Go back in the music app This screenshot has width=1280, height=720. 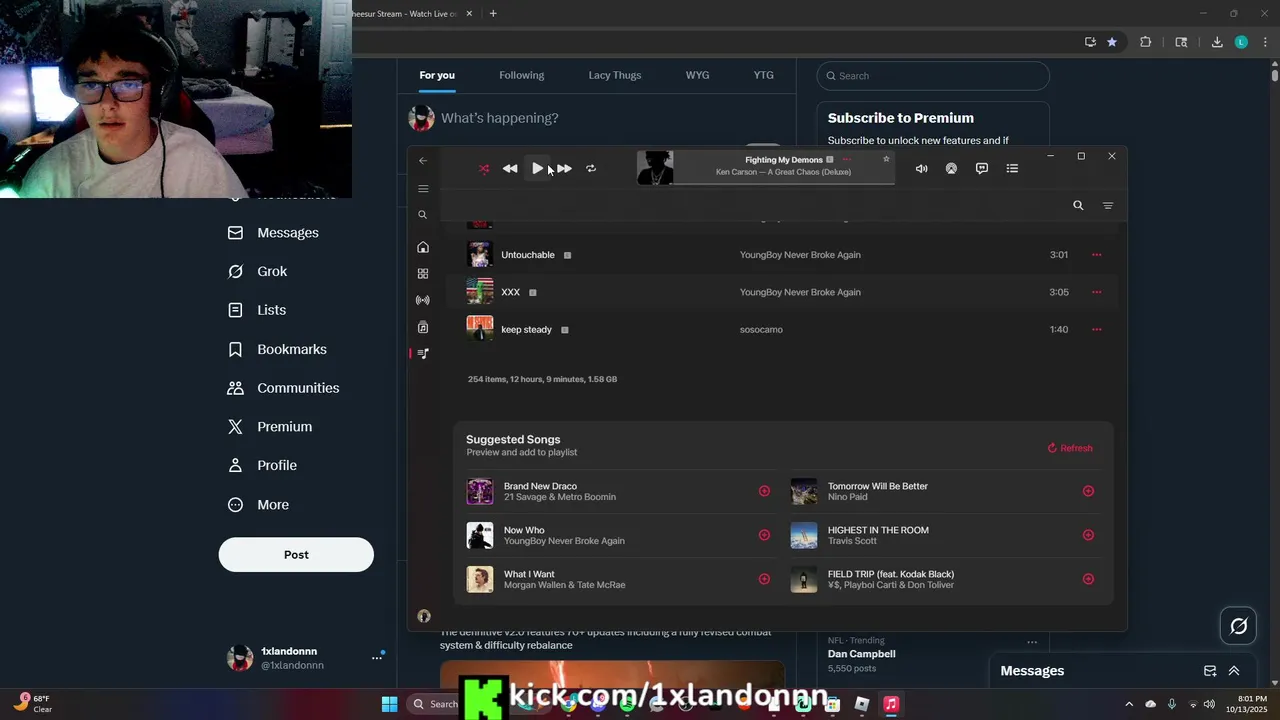(423, 160)
